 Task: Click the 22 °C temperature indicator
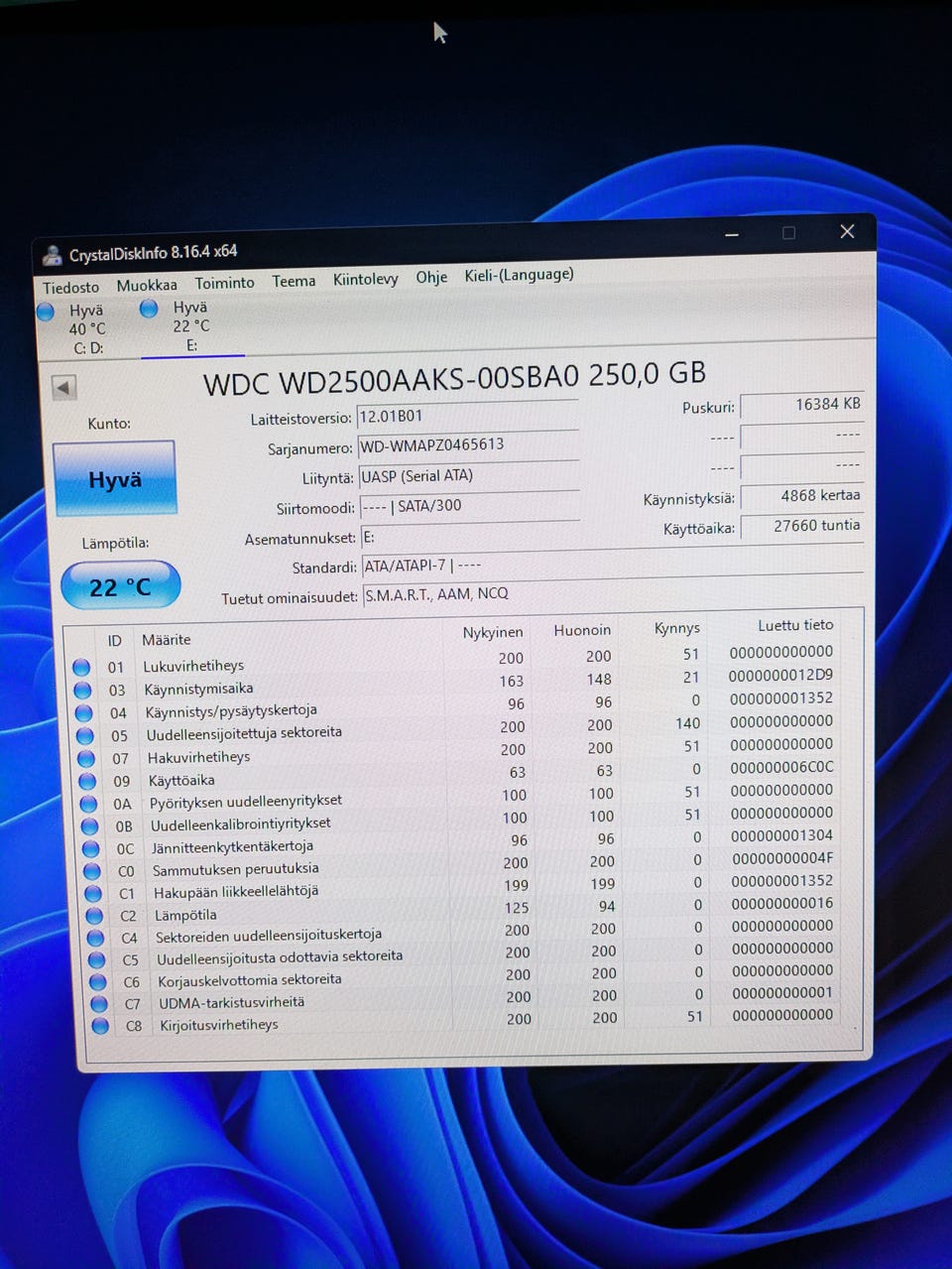coord(120,586)
